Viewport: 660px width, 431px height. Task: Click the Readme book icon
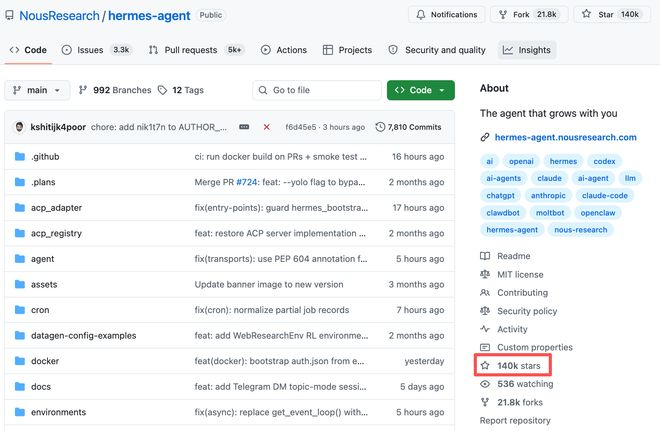[485, 256]
